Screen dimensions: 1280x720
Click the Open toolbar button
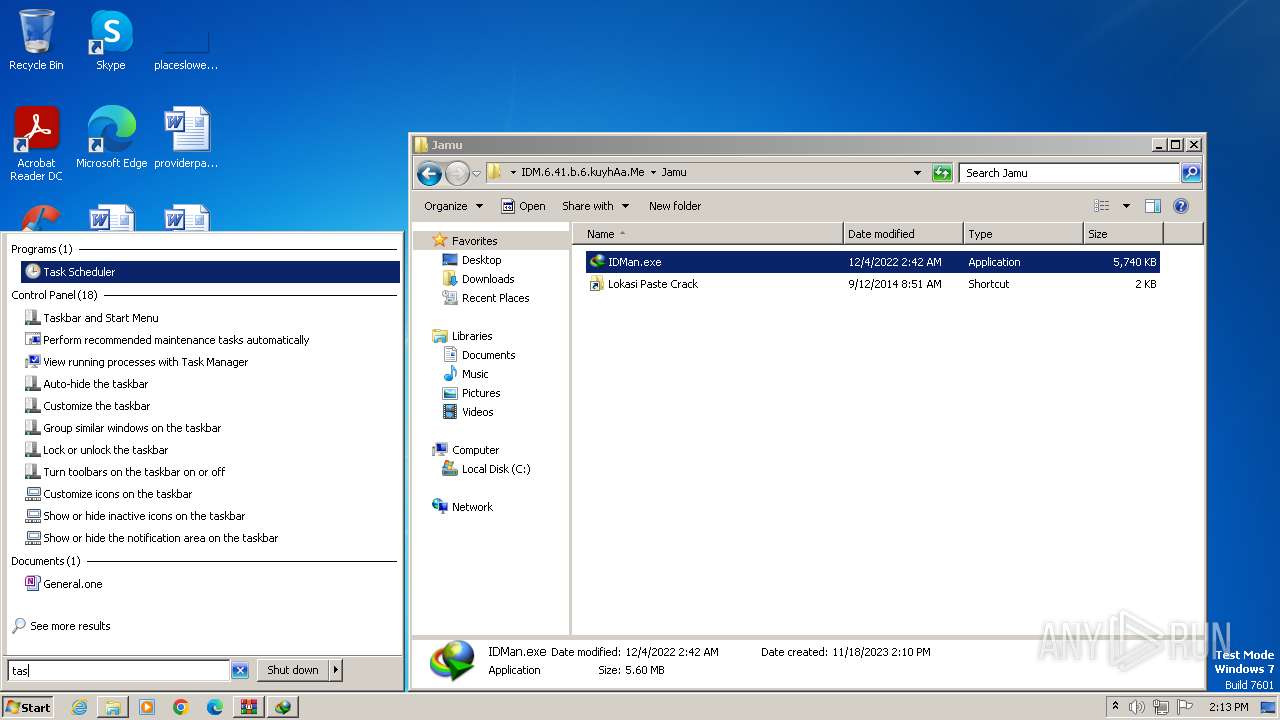point(523,206)
